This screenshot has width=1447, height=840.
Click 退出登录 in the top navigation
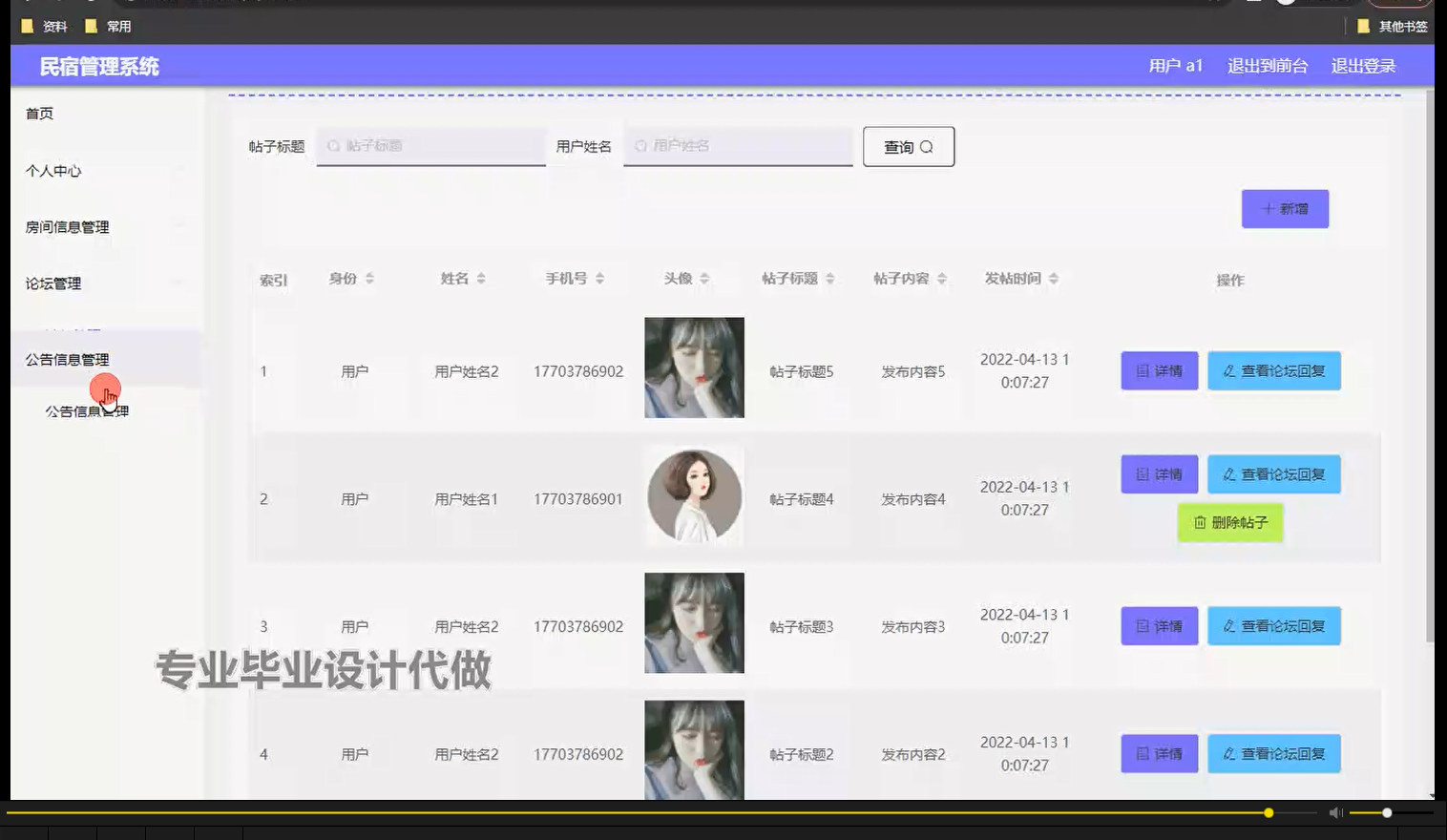1364,65
